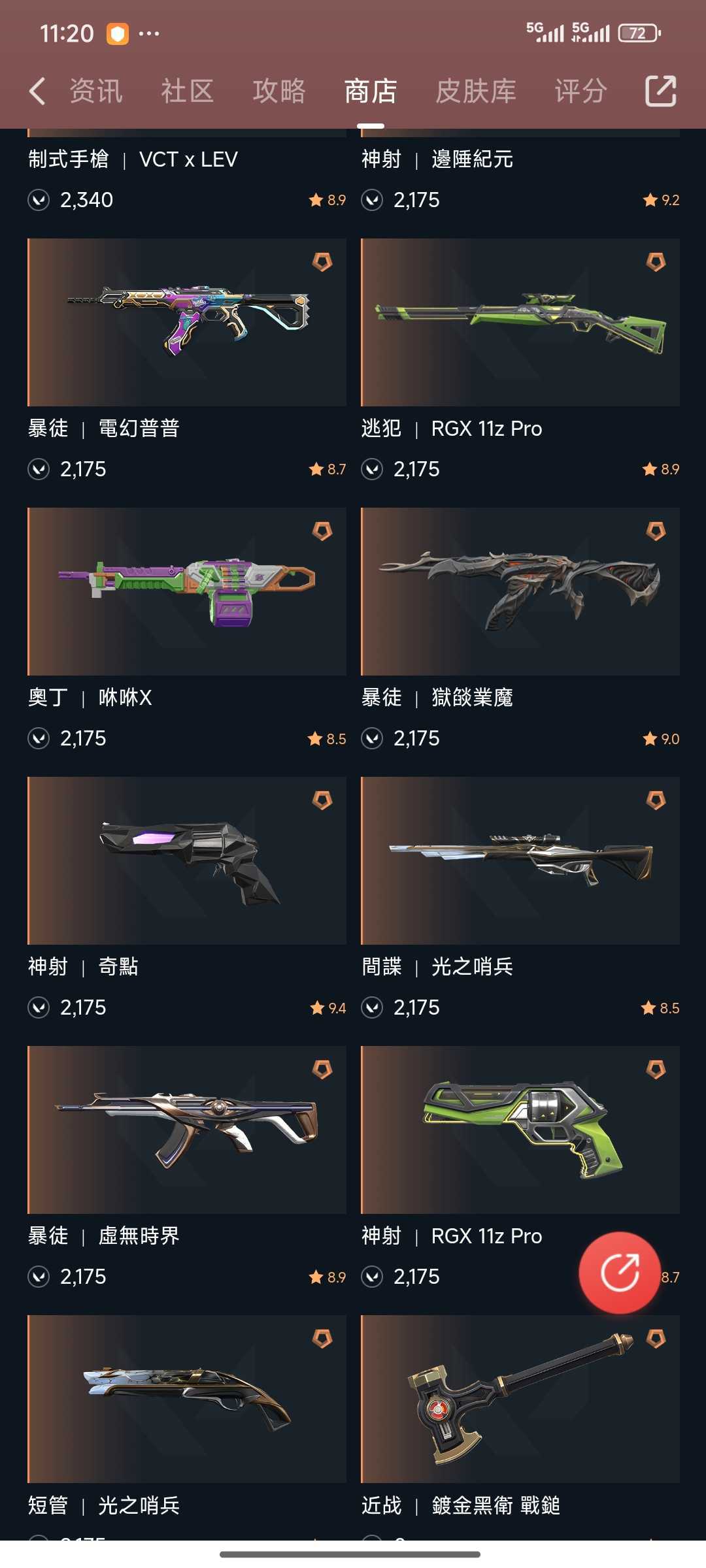Switch to the 社区 tab

188,91
